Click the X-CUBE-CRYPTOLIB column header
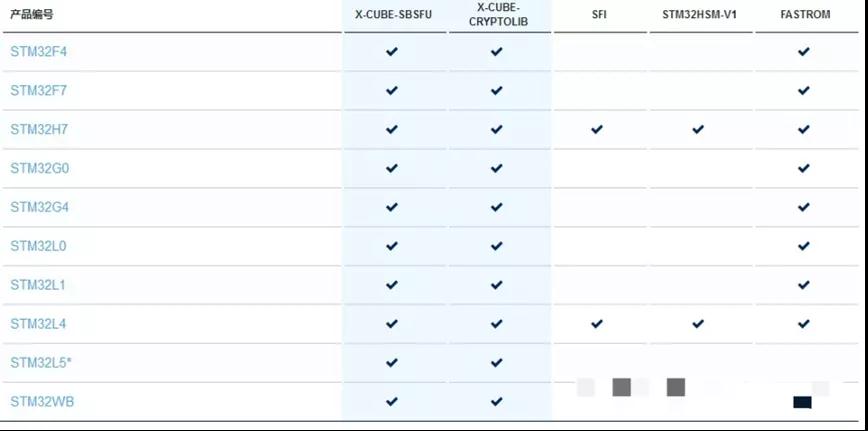The image size is (868, 431). (497, 15)
